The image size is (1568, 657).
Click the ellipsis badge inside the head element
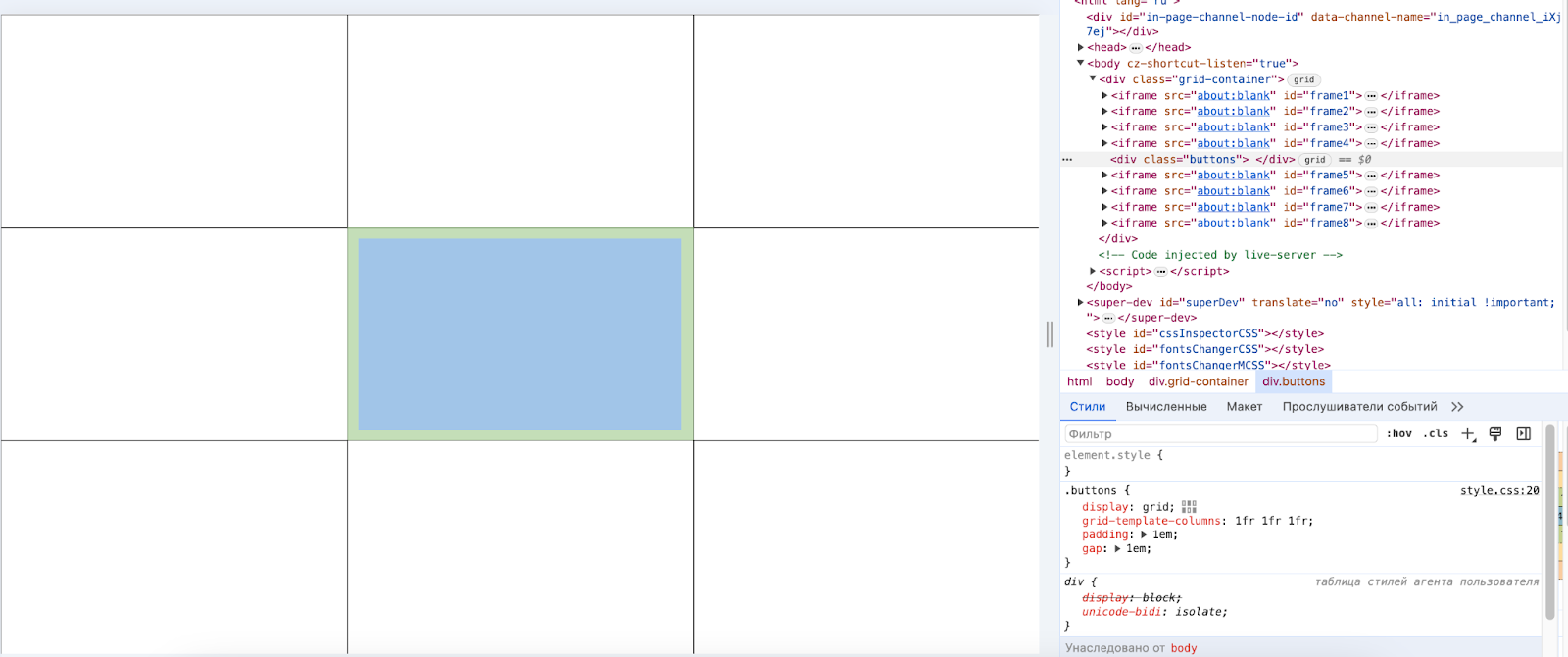[x=1136, y=48]
